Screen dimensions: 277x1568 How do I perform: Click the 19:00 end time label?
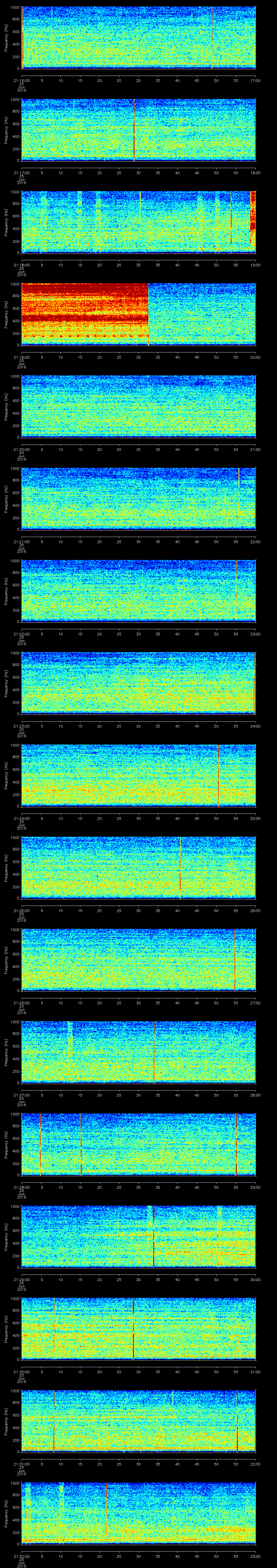255,265
